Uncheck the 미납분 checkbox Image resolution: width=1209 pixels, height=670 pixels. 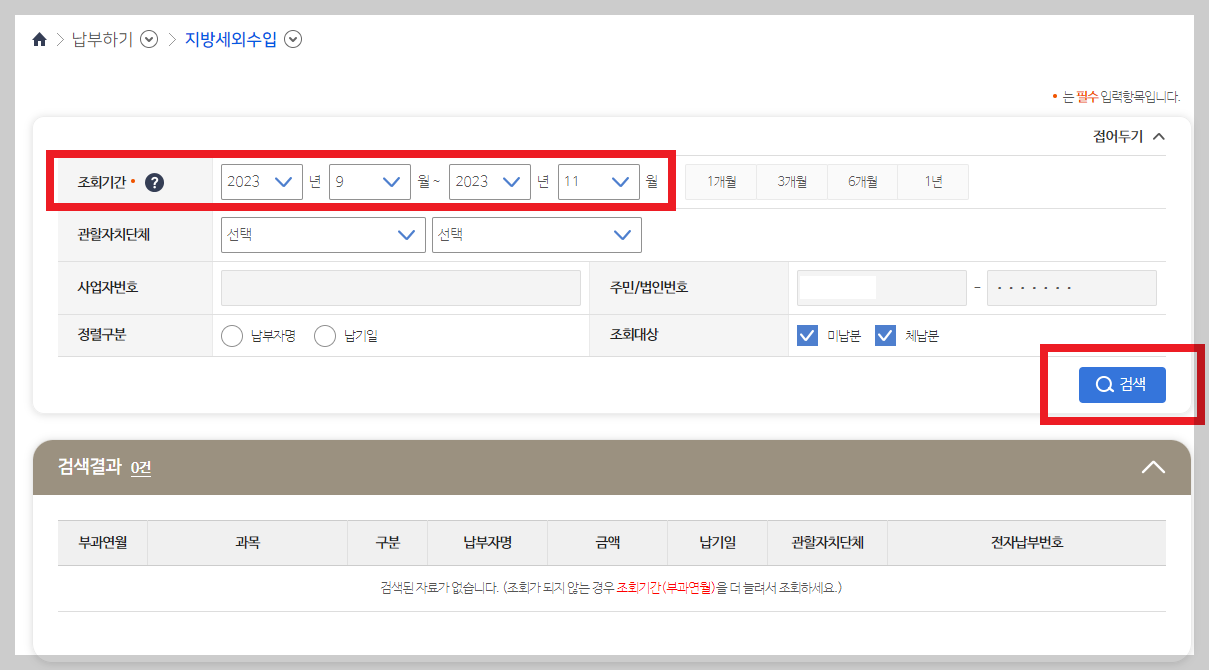(807, 335)
